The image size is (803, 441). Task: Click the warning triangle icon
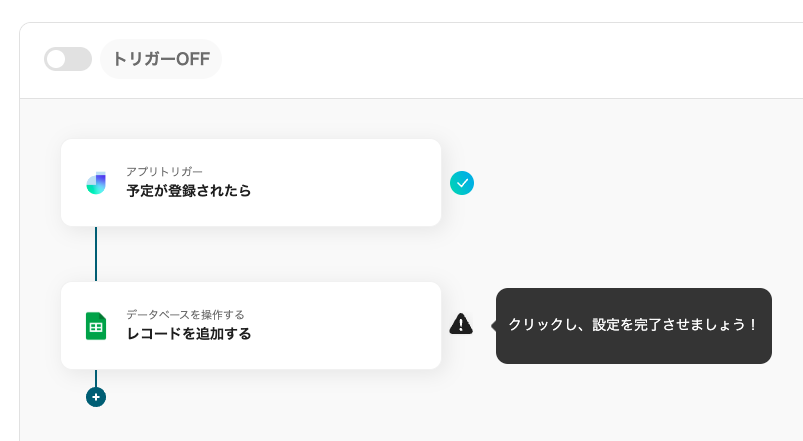pyautogui.click(x=461, y=324)
